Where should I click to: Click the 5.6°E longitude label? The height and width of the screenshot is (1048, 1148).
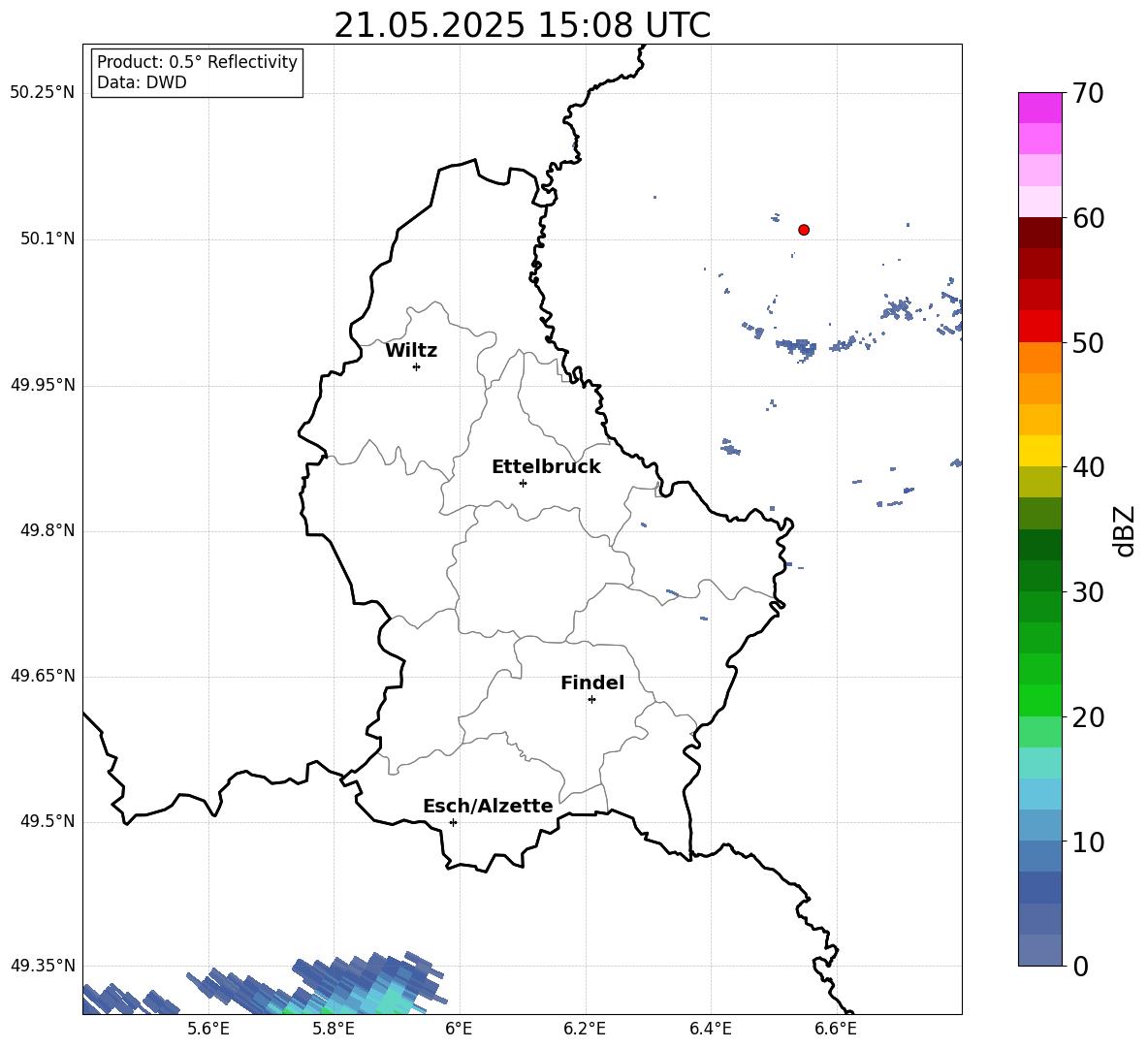[x=208, y=1029]
